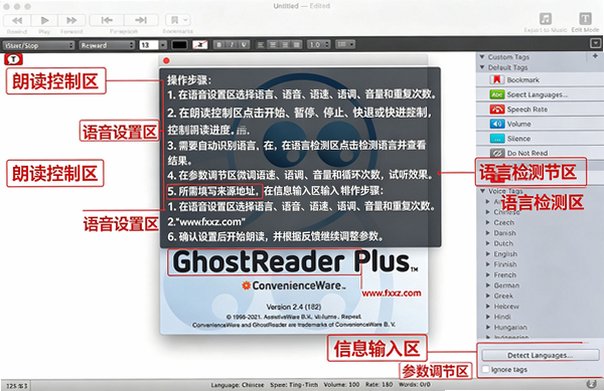The height and width of the screenshot is (391, 604).
Task: Toggle italic formatting
Action: [x=232, y=45]
